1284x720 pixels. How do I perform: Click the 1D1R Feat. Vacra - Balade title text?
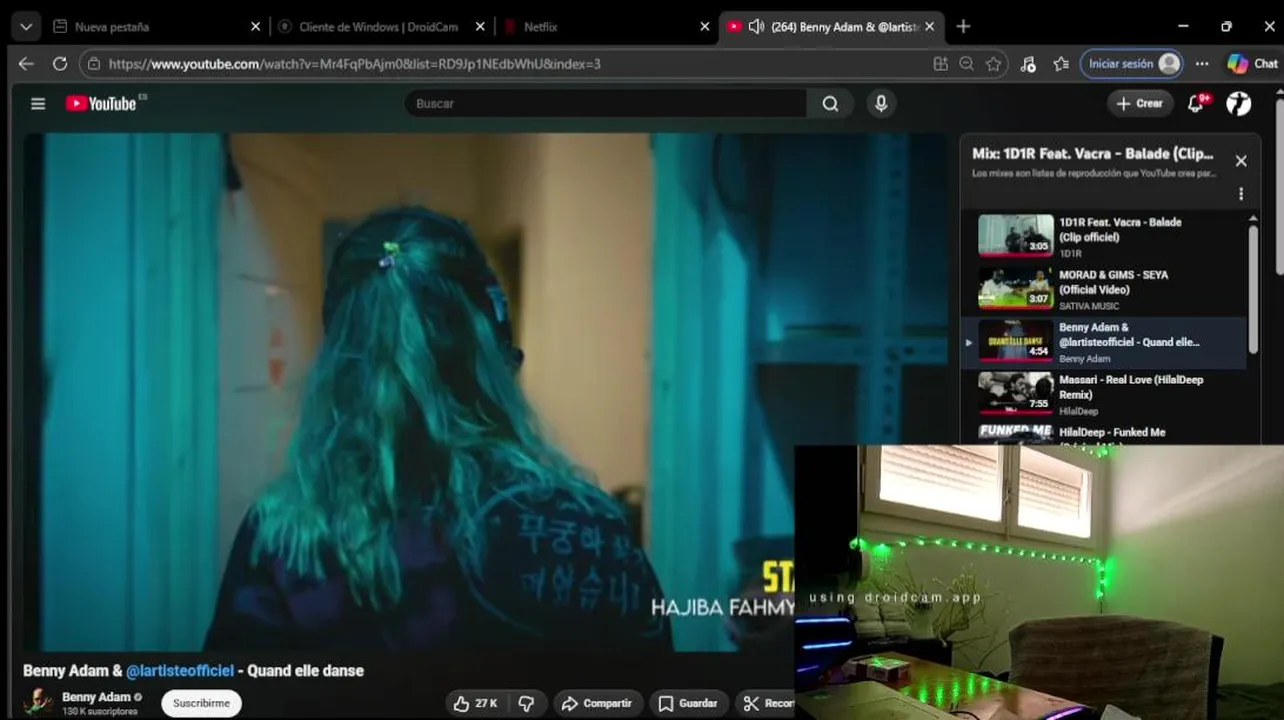pos(1120,229)
